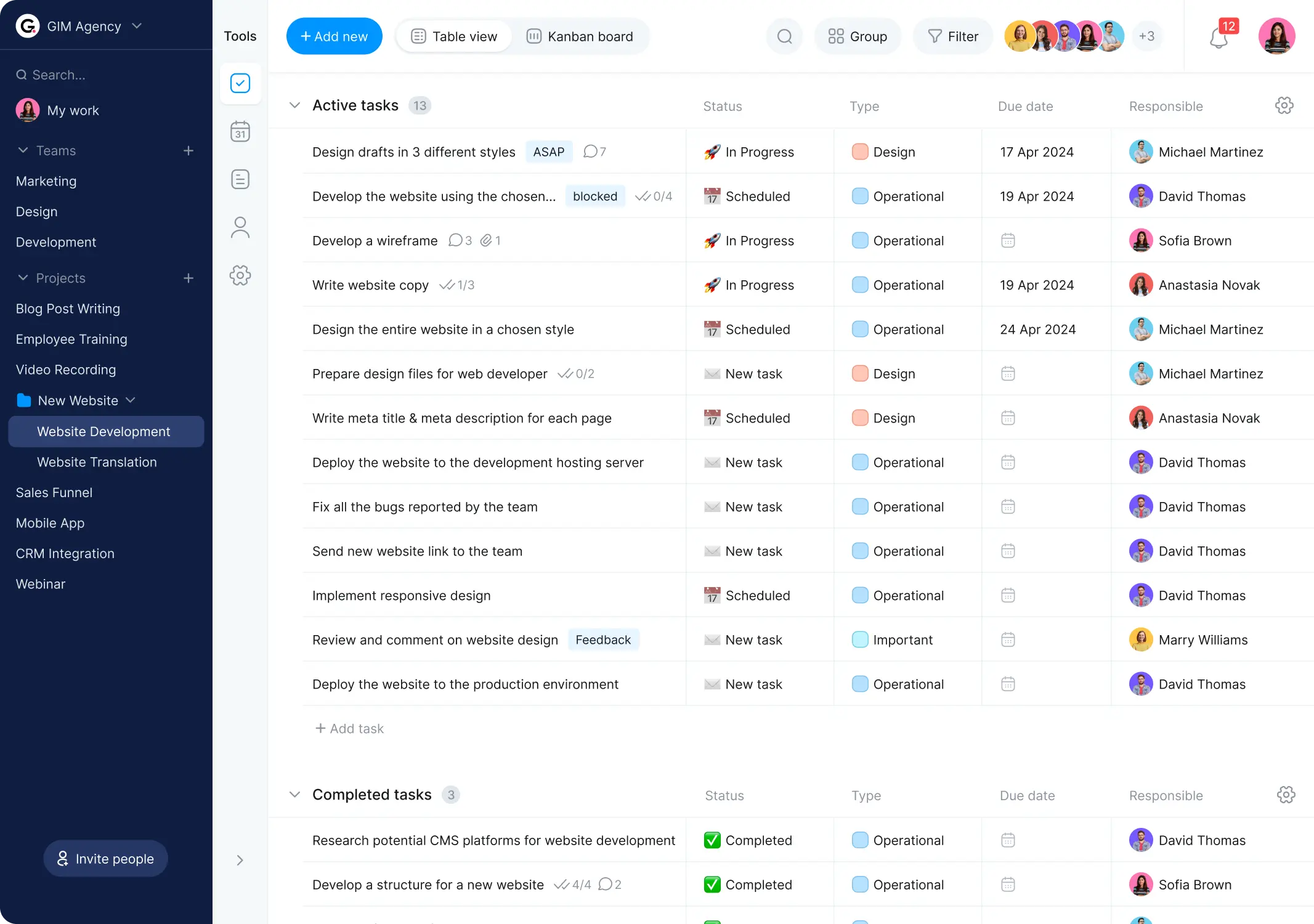1314x924 pixels.
Task: Click Operational color swatch on Write website copy
Action: 860,285
